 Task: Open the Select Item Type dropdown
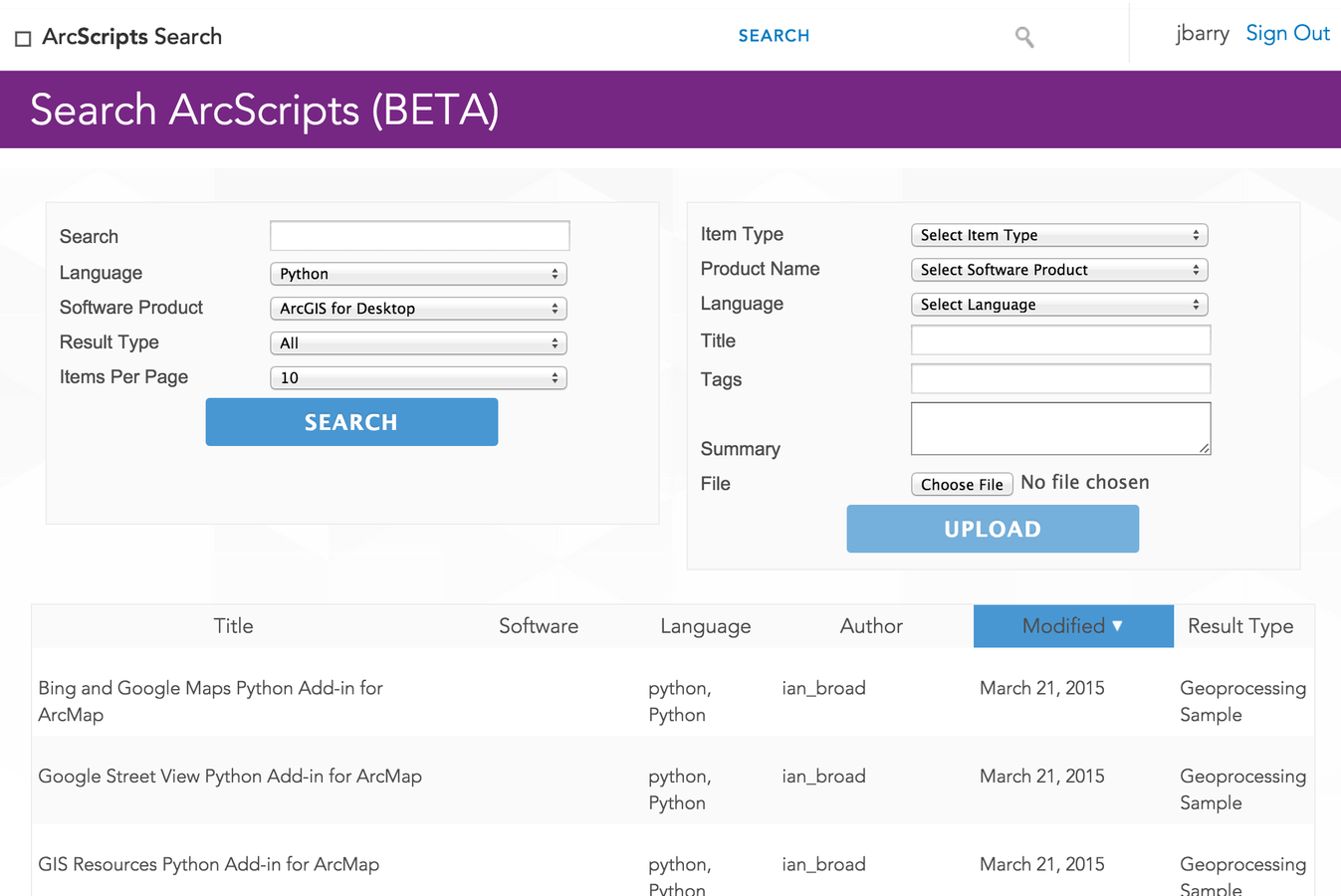point(1059,235)
